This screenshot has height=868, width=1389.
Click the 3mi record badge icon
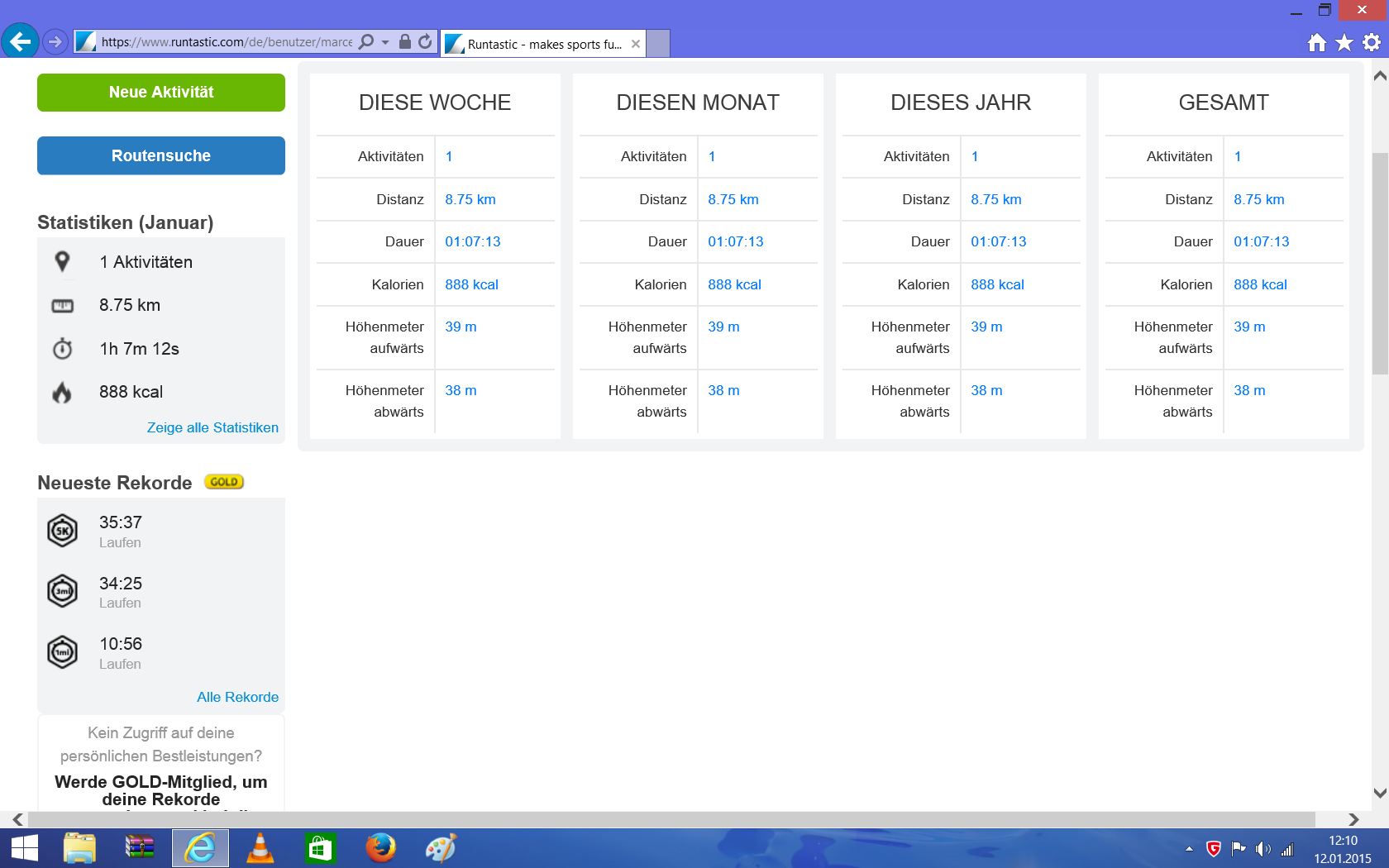[63, 591]
